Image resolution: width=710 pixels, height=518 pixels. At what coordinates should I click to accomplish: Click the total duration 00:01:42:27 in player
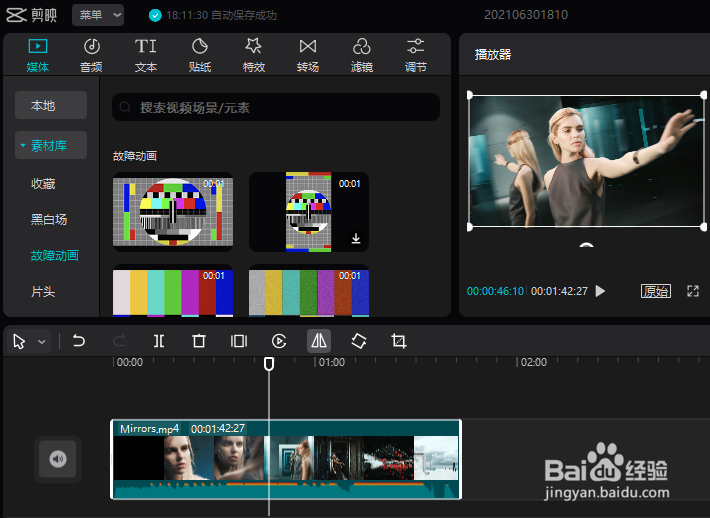point(559,291)
